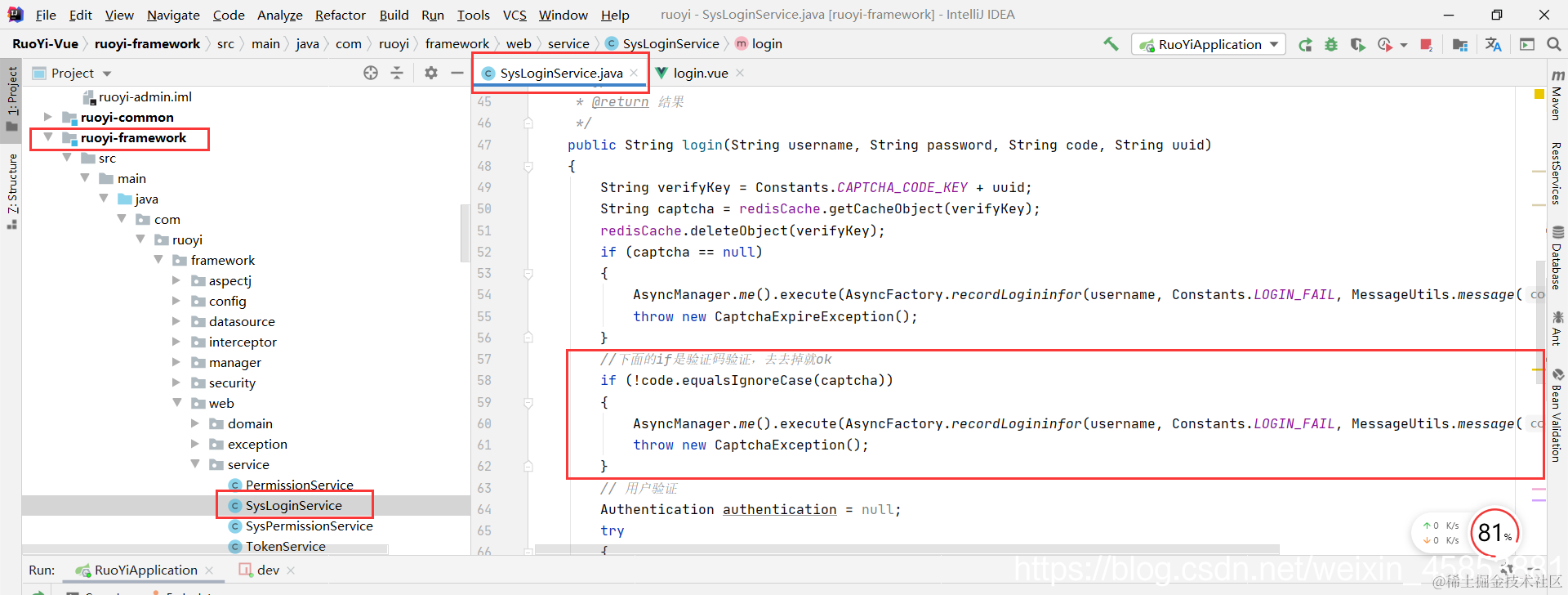The width and height of the screenshot is (1568, 595).
Task: Expand the aspectj package
Action: (x=176, y=280)
